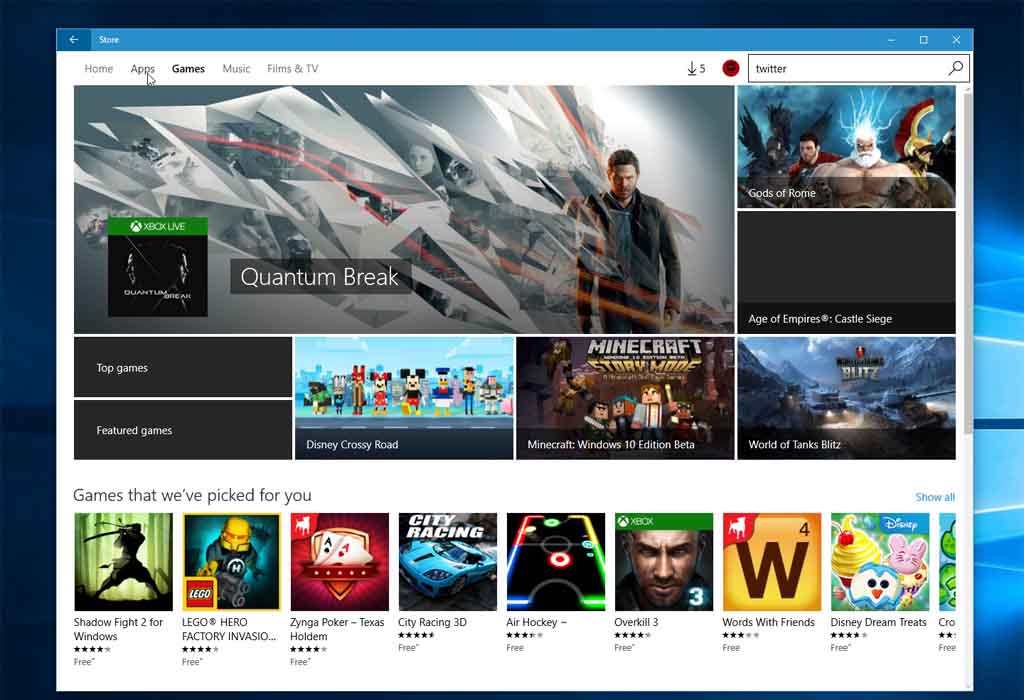1024x700 pixels.
Task: Click the back arrow in title bar
Action: 73,40
